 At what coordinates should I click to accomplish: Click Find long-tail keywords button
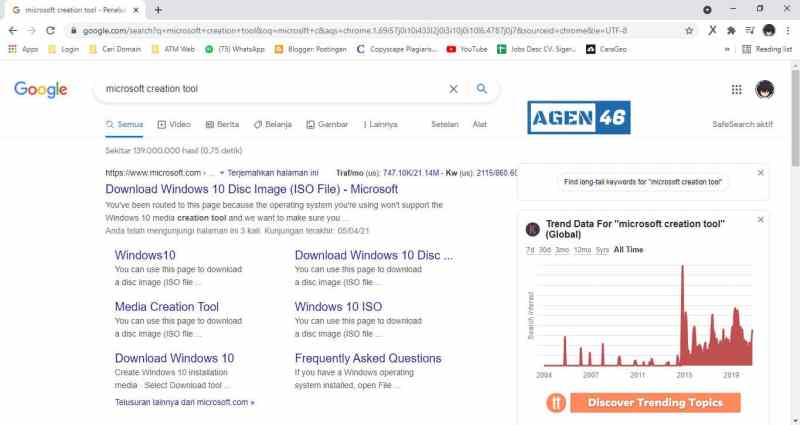pyautogui.click(x=643, y=182)
